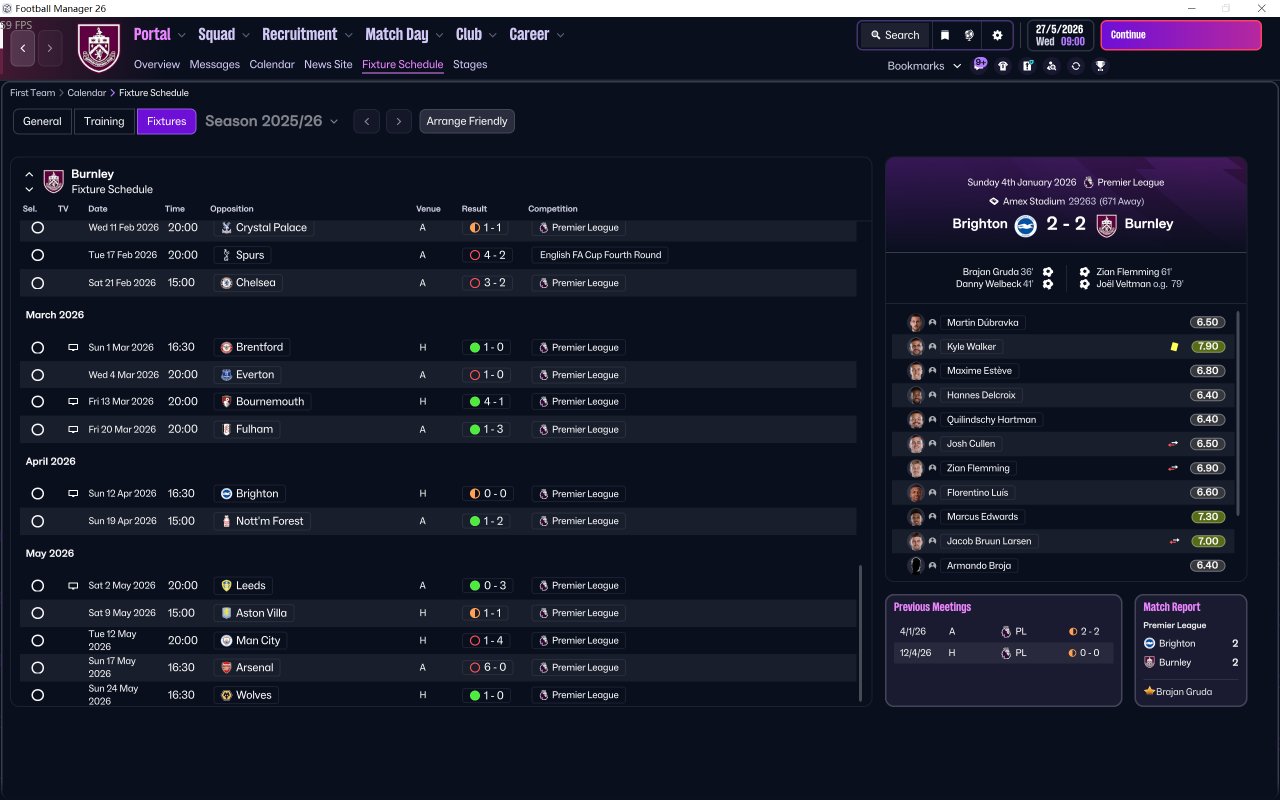Select the Arsenal fixture radio button
Screen dimensions: 1280x800
[37, 668]
